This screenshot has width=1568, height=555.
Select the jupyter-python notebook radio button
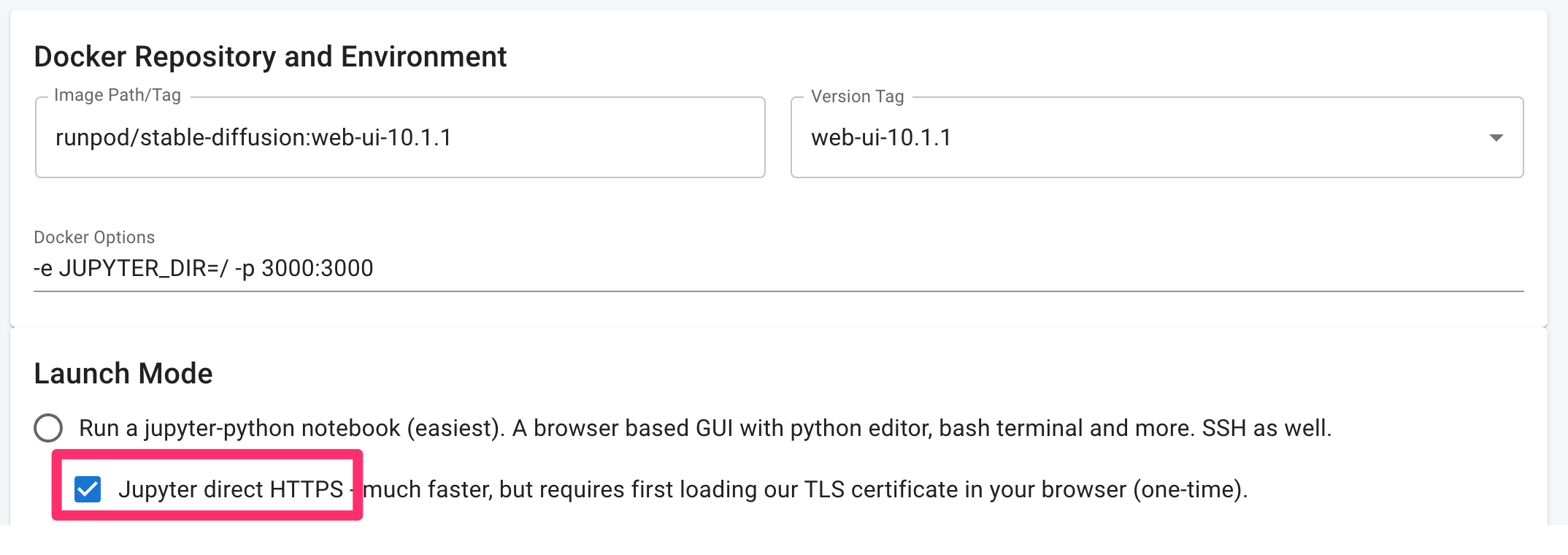coord(48,428)
